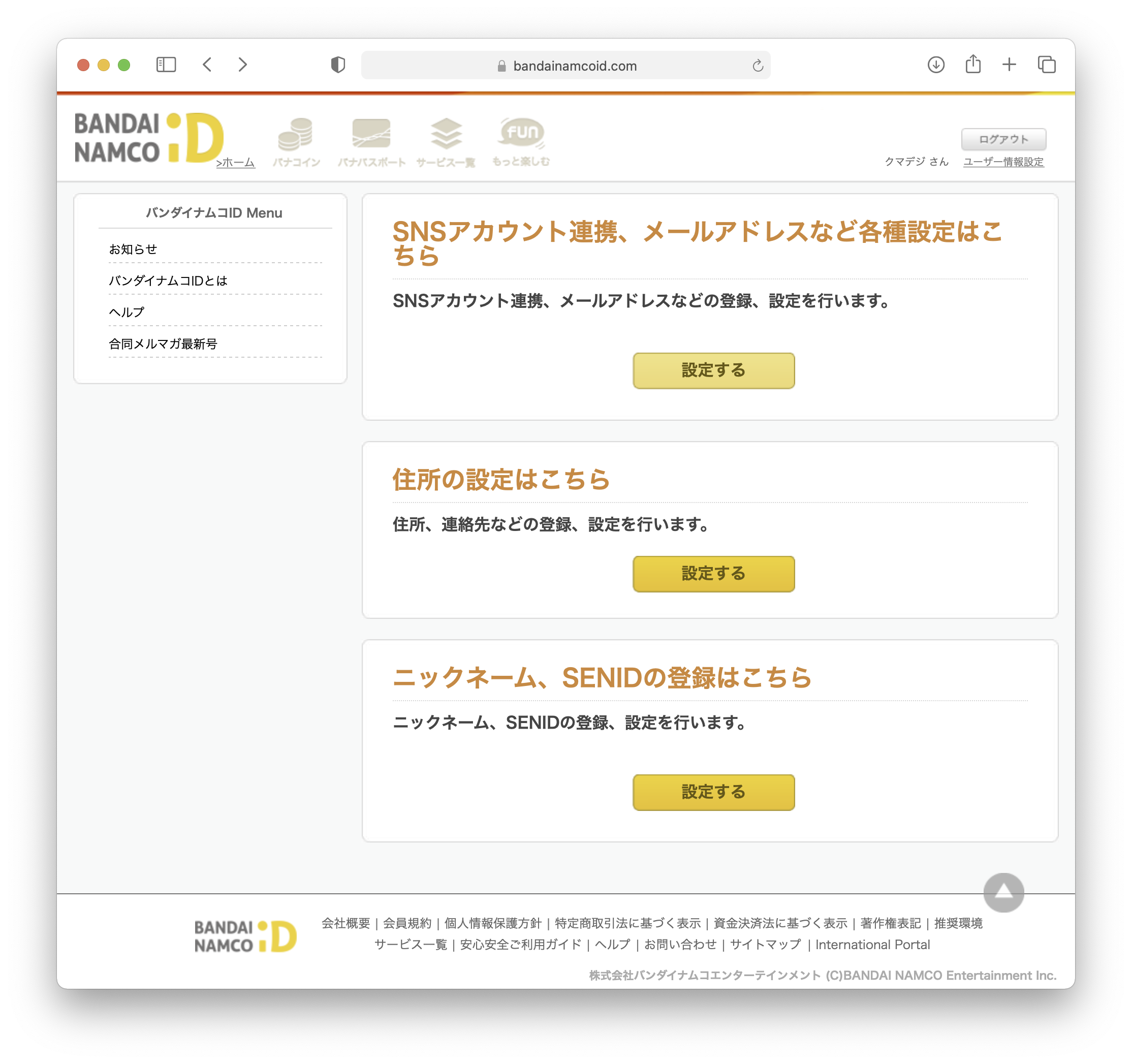Select お知らせ in the sidebar menu
The width and height of the screenshot is (1132, 1064).
tap(133, 249)
